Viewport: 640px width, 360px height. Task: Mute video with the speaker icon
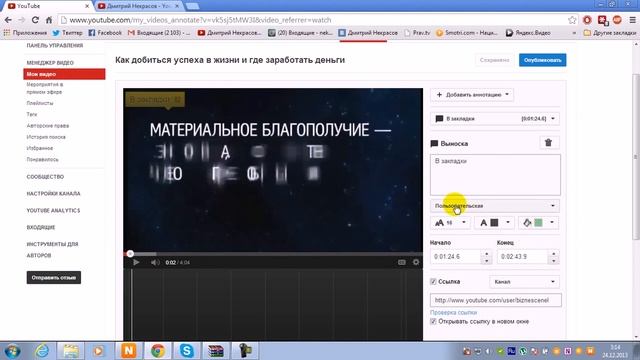(155, 262)
